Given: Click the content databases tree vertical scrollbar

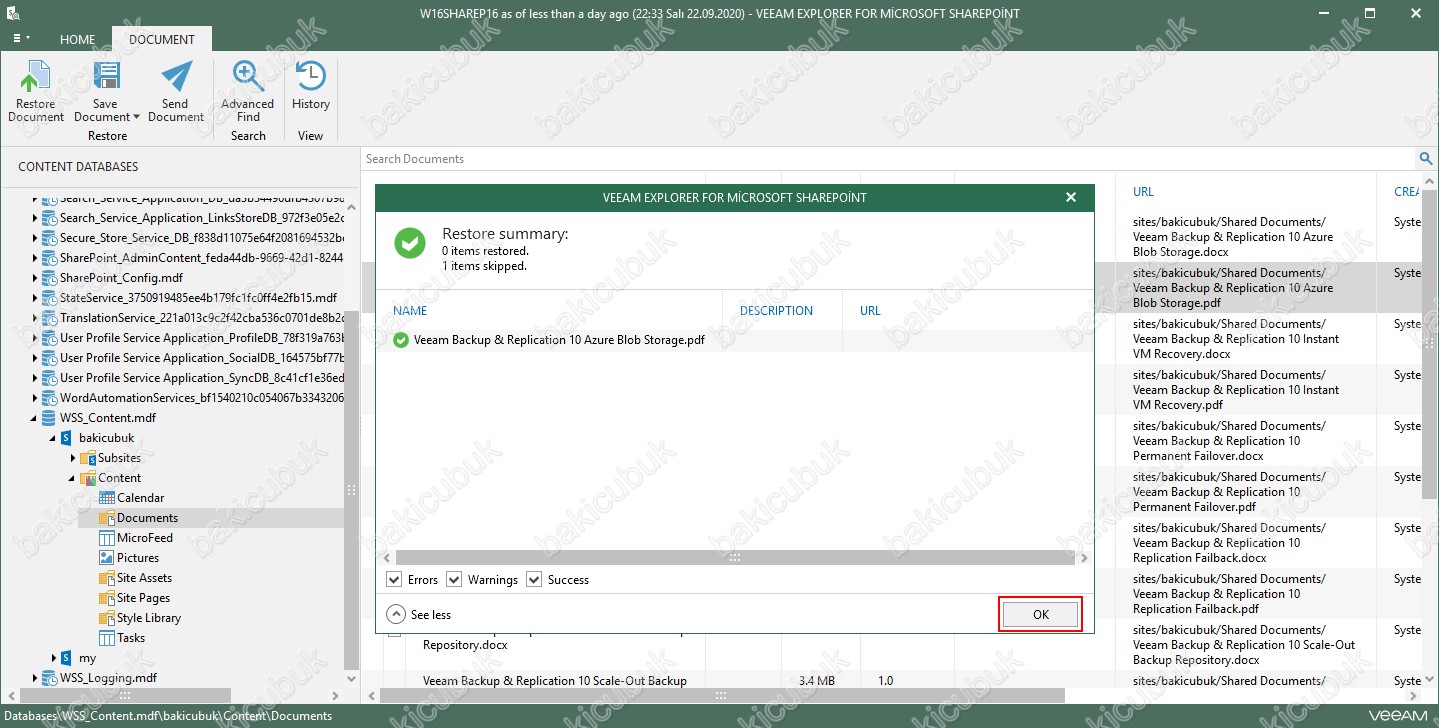Looking at the screenshot, I should (351, 490).
